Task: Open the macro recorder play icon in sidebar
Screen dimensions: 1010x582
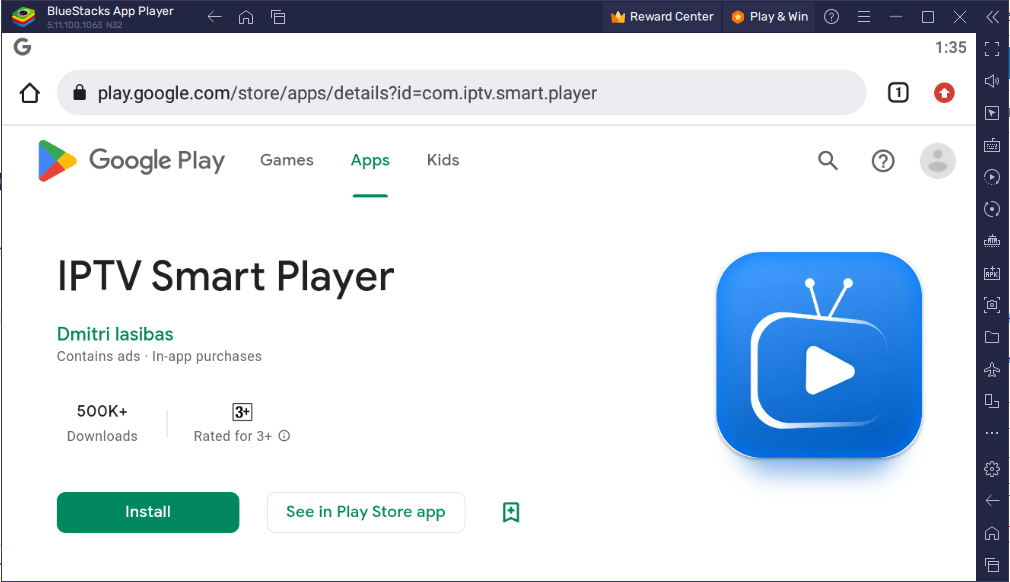Action: [992, 177]
